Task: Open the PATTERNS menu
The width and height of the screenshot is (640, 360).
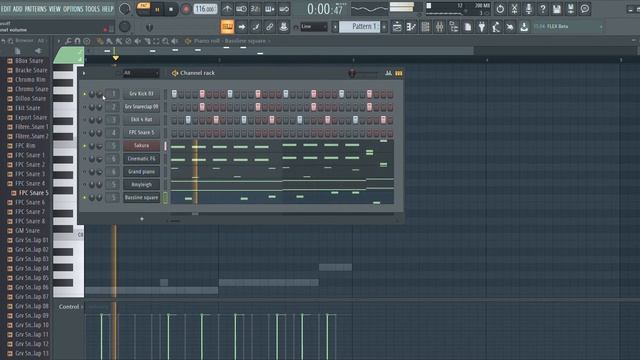Action: [36, 9]
